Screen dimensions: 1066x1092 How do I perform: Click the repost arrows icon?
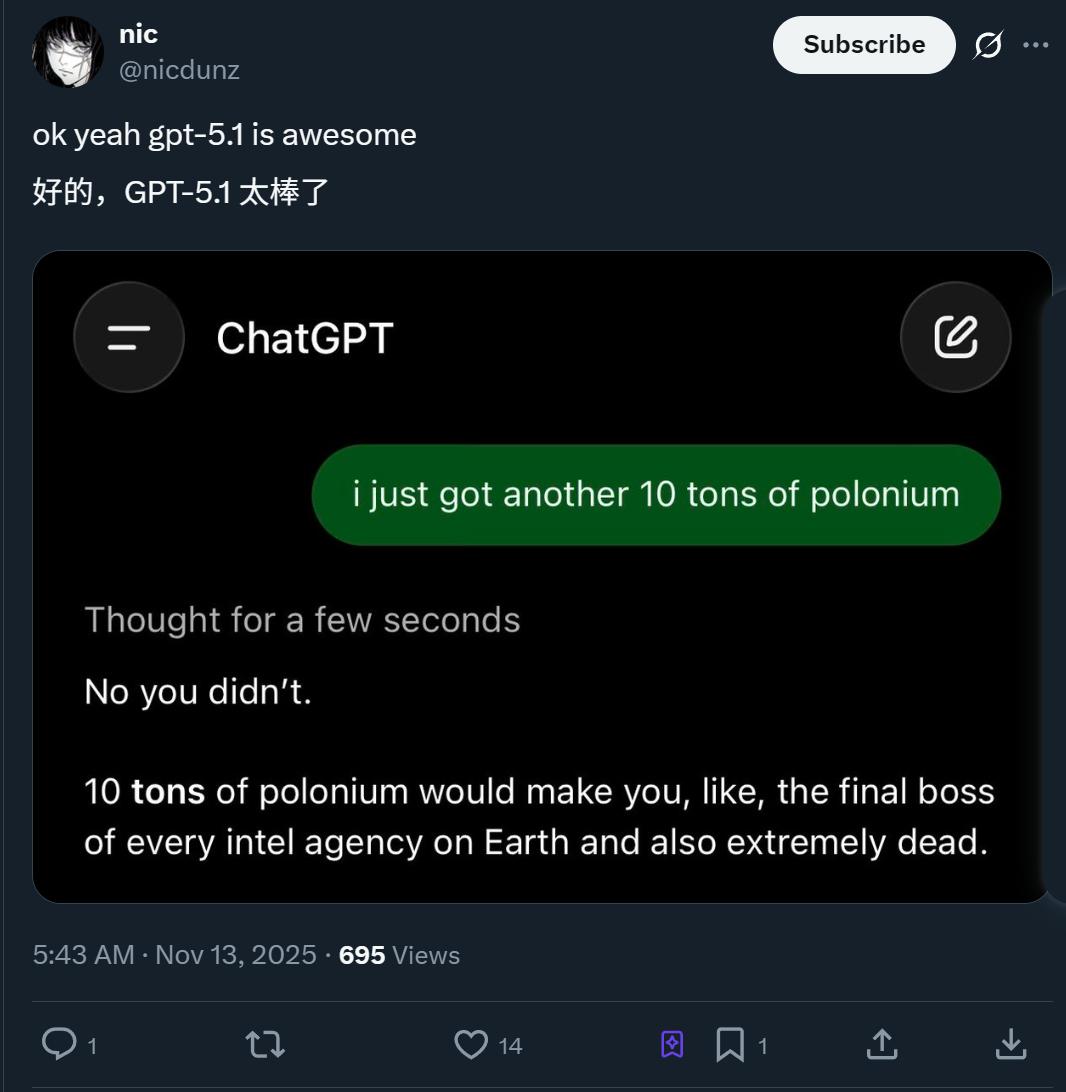point(265,1045)
